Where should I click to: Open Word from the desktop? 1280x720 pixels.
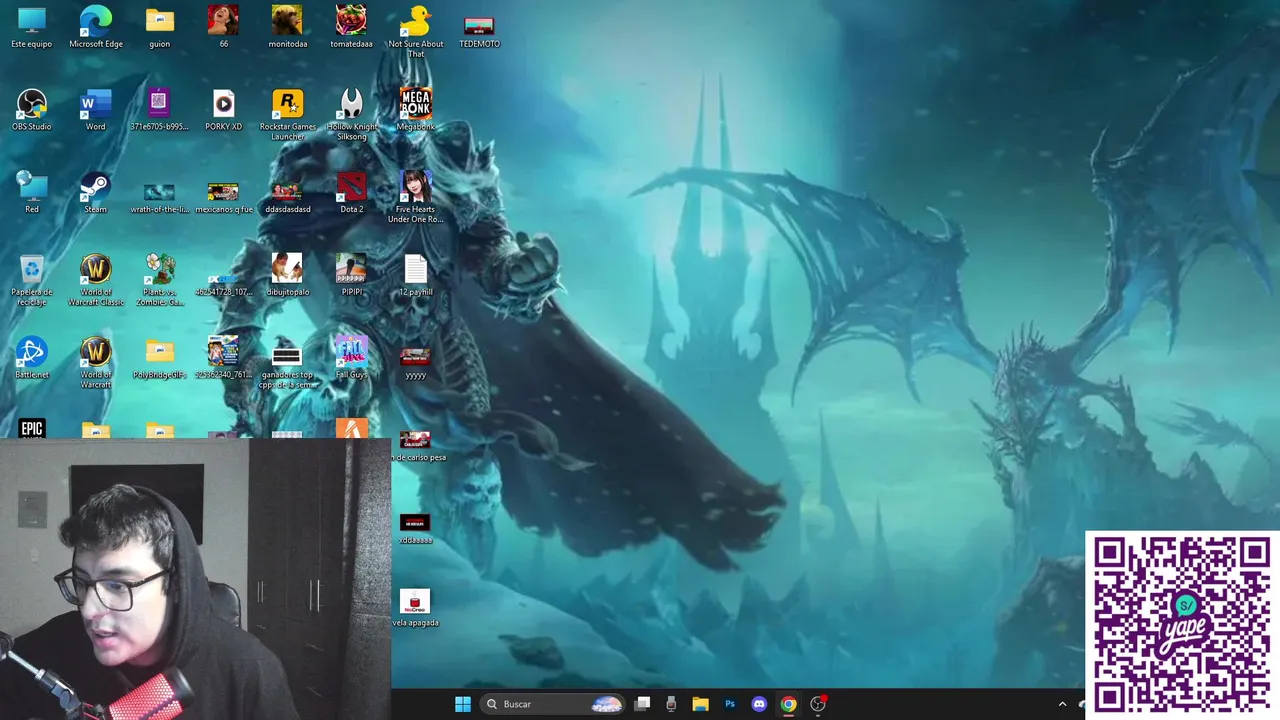[x=96, y=110]
